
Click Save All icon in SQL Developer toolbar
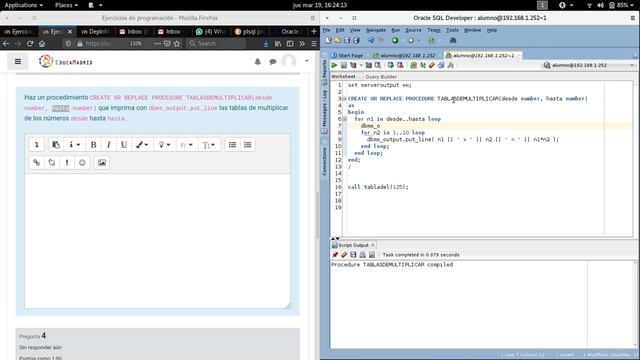pyautogui.click(x=356, y=40)
